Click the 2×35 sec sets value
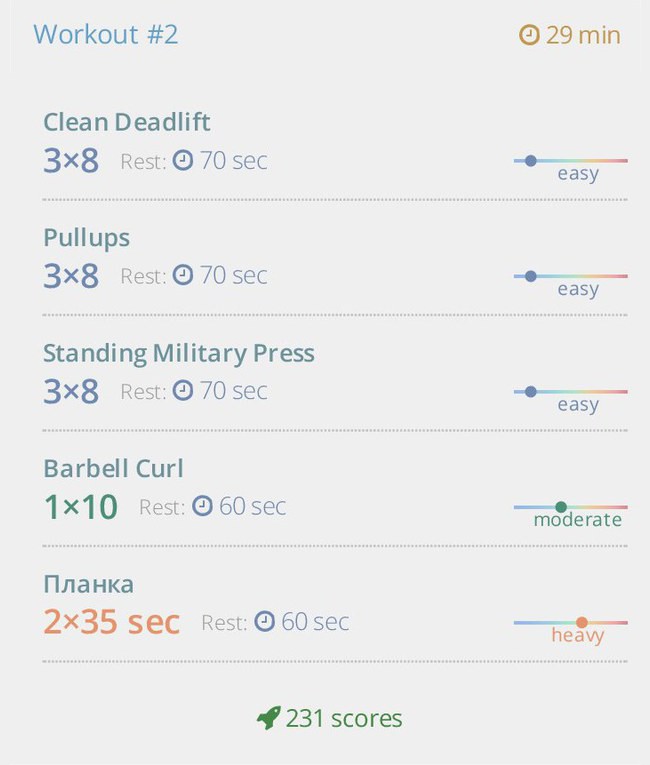 (x=111, y=622)
